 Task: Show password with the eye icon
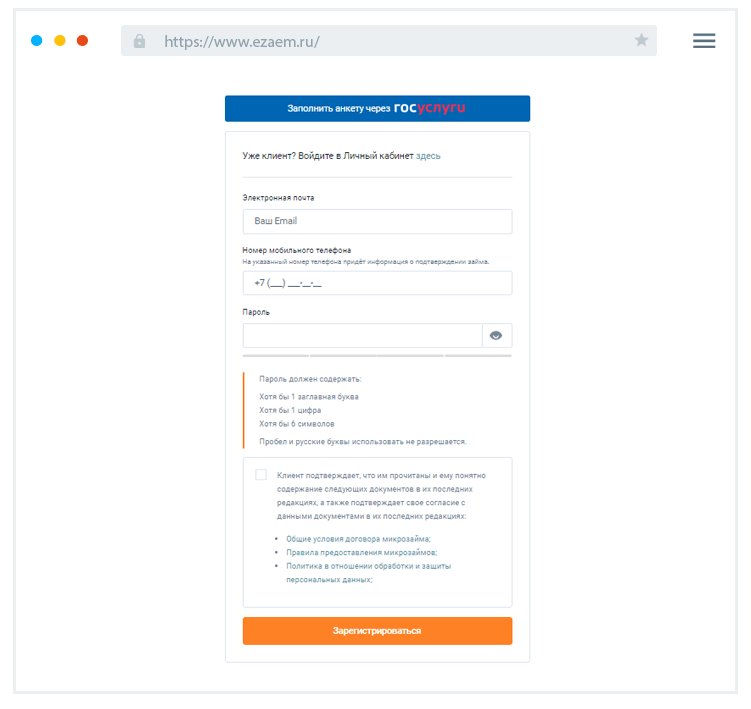[496, 336]
